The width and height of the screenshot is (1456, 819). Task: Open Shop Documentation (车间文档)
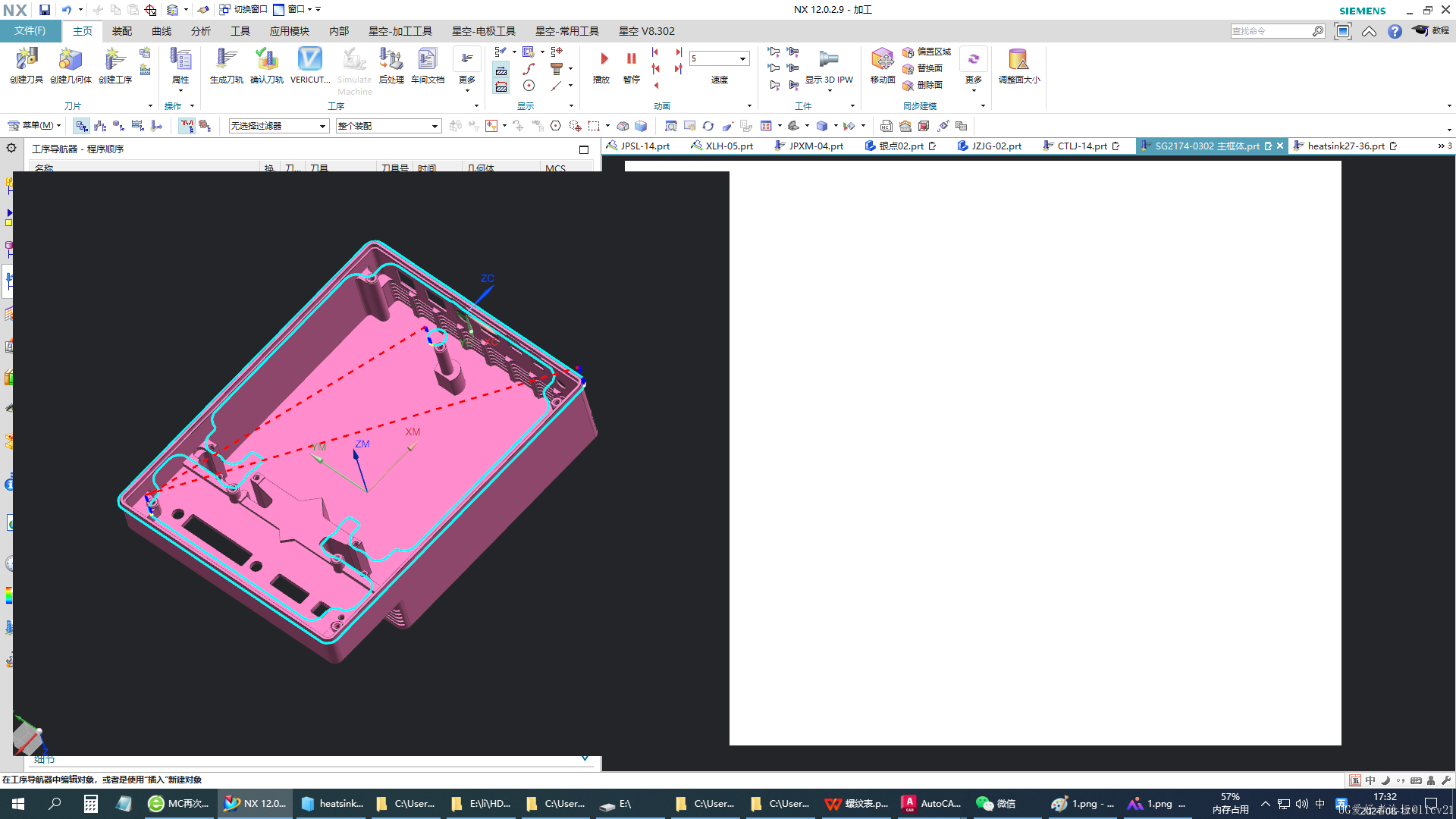[x=428, y=65]
